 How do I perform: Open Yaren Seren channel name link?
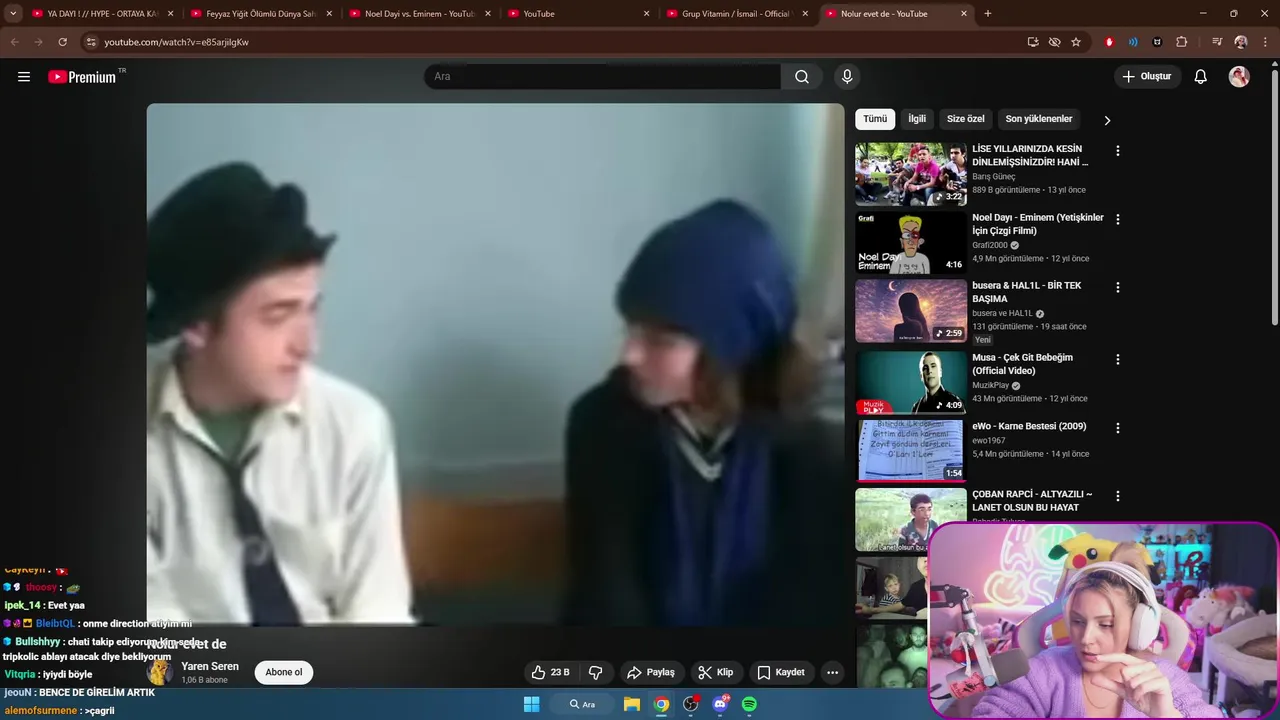click(210, 666)
